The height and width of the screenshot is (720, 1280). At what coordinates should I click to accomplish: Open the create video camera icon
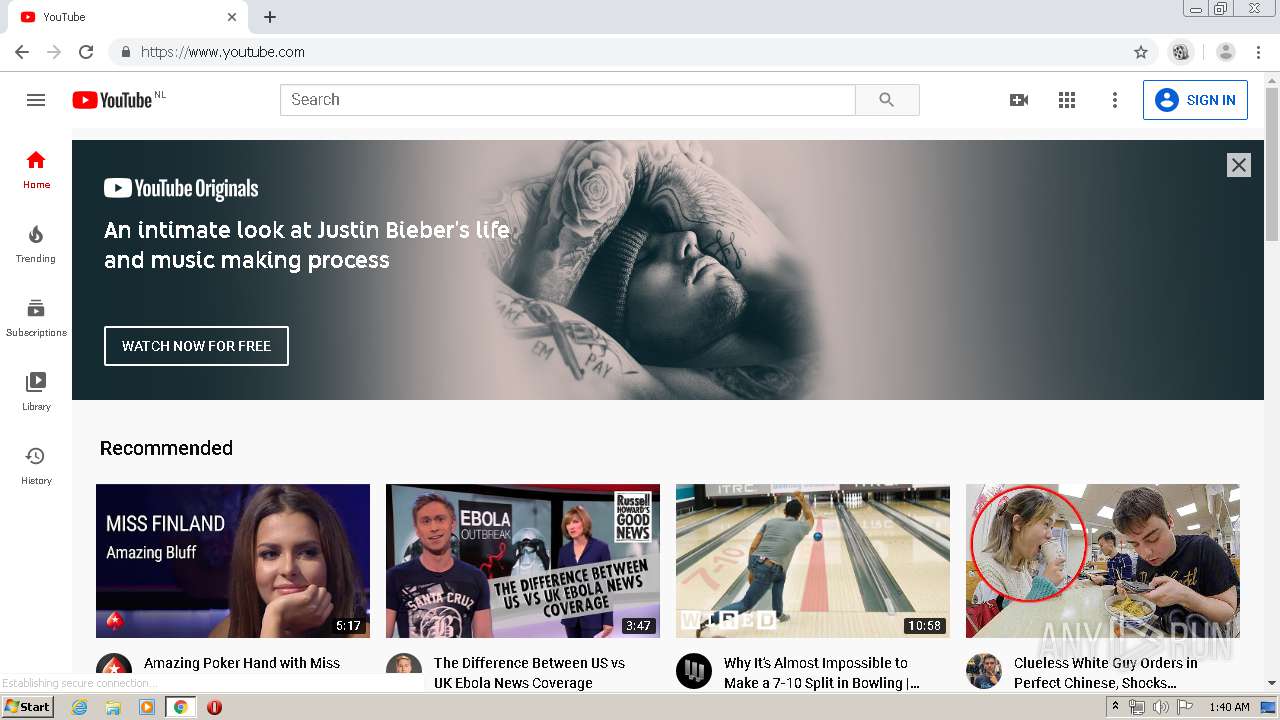pos(1019,100)
